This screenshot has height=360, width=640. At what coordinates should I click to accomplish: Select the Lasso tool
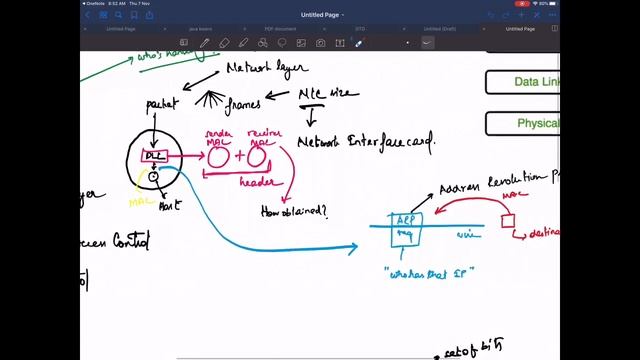click(x=282, y=42)
